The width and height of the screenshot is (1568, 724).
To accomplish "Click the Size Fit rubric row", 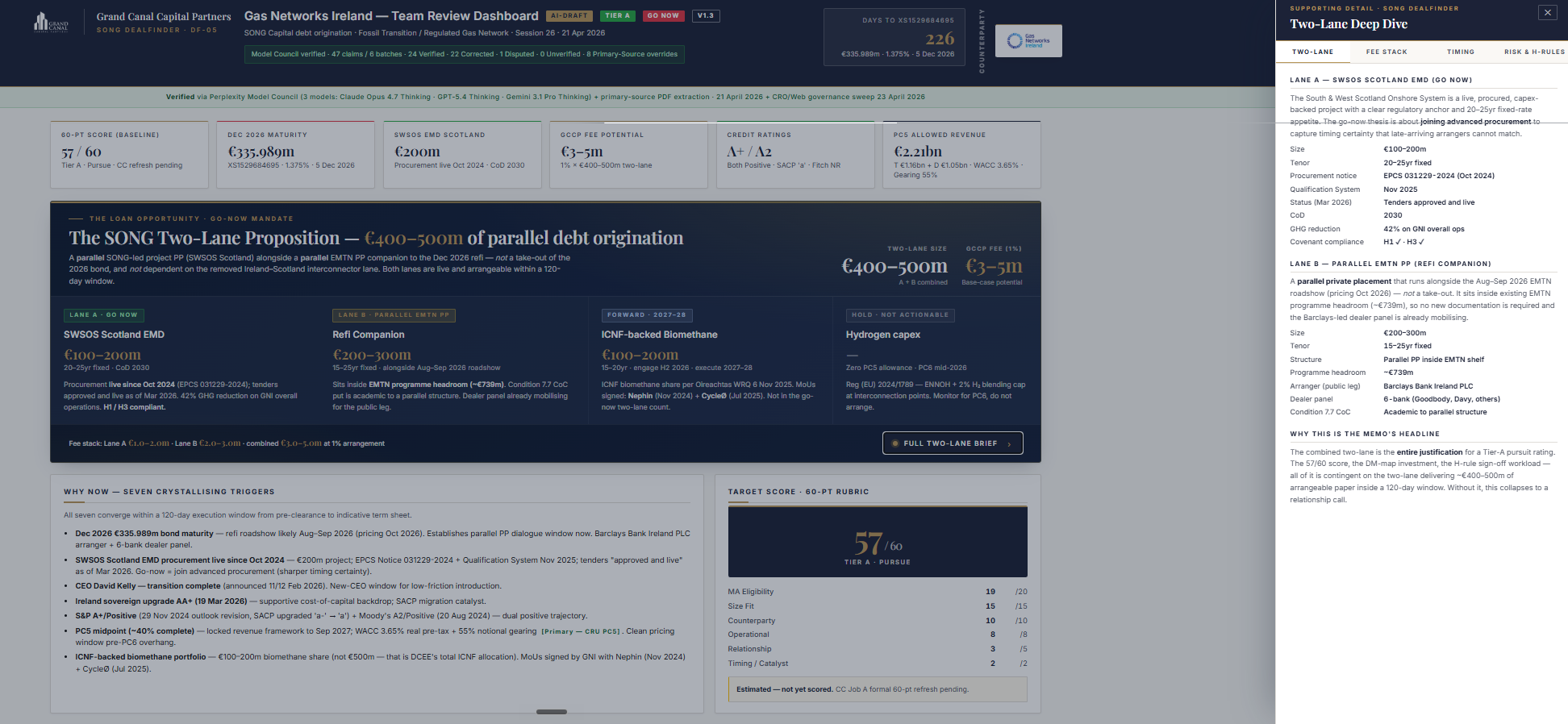I will tap(878, 606).
